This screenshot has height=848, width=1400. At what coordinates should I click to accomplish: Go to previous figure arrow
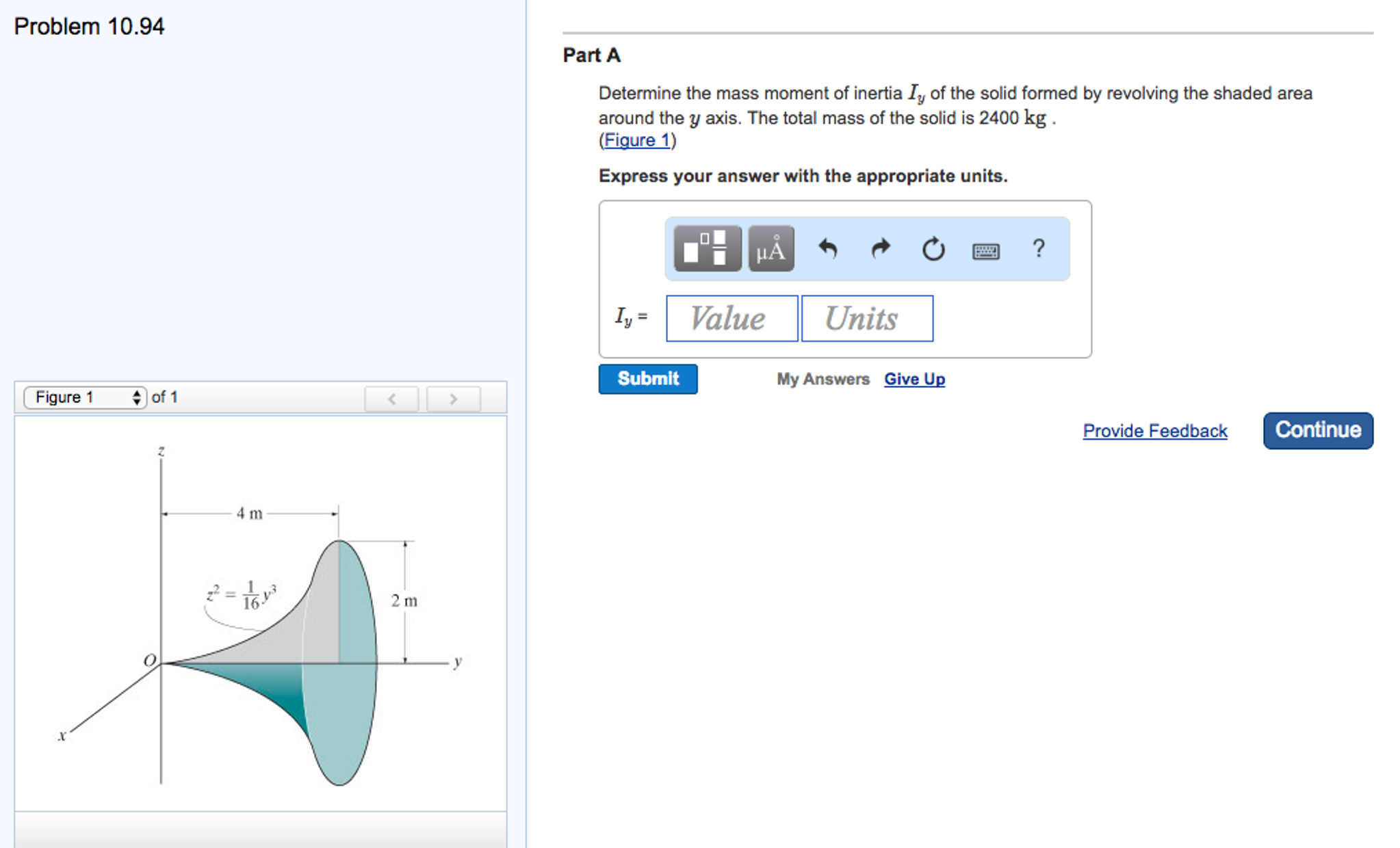[x=391, y=398]
